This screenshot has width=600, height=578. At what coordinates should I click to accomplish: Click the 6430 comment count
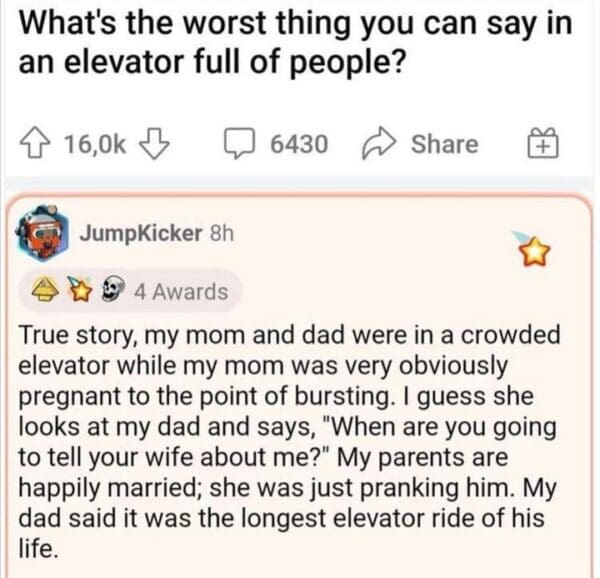pyautogui.click(x=298, y=144)
